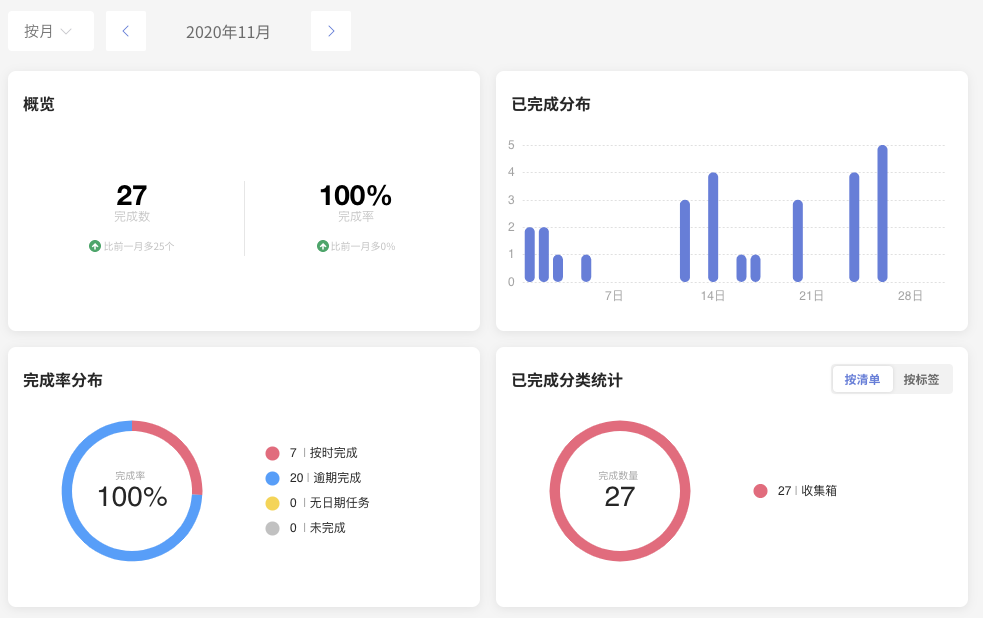The height and width of the screenshot is (618, 983).
Task: Click the bar at 20日 with height 3
Action: point(797,241)
